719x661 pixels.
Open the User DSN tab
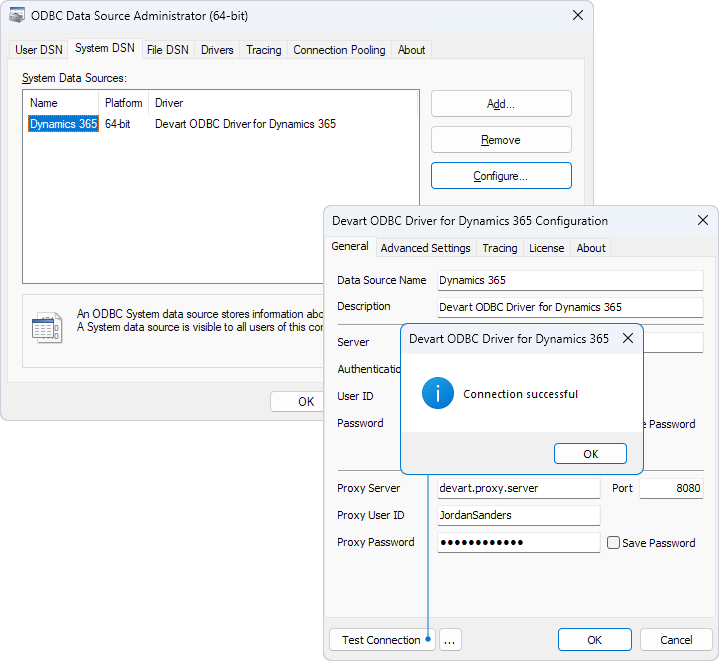point(39,50)
